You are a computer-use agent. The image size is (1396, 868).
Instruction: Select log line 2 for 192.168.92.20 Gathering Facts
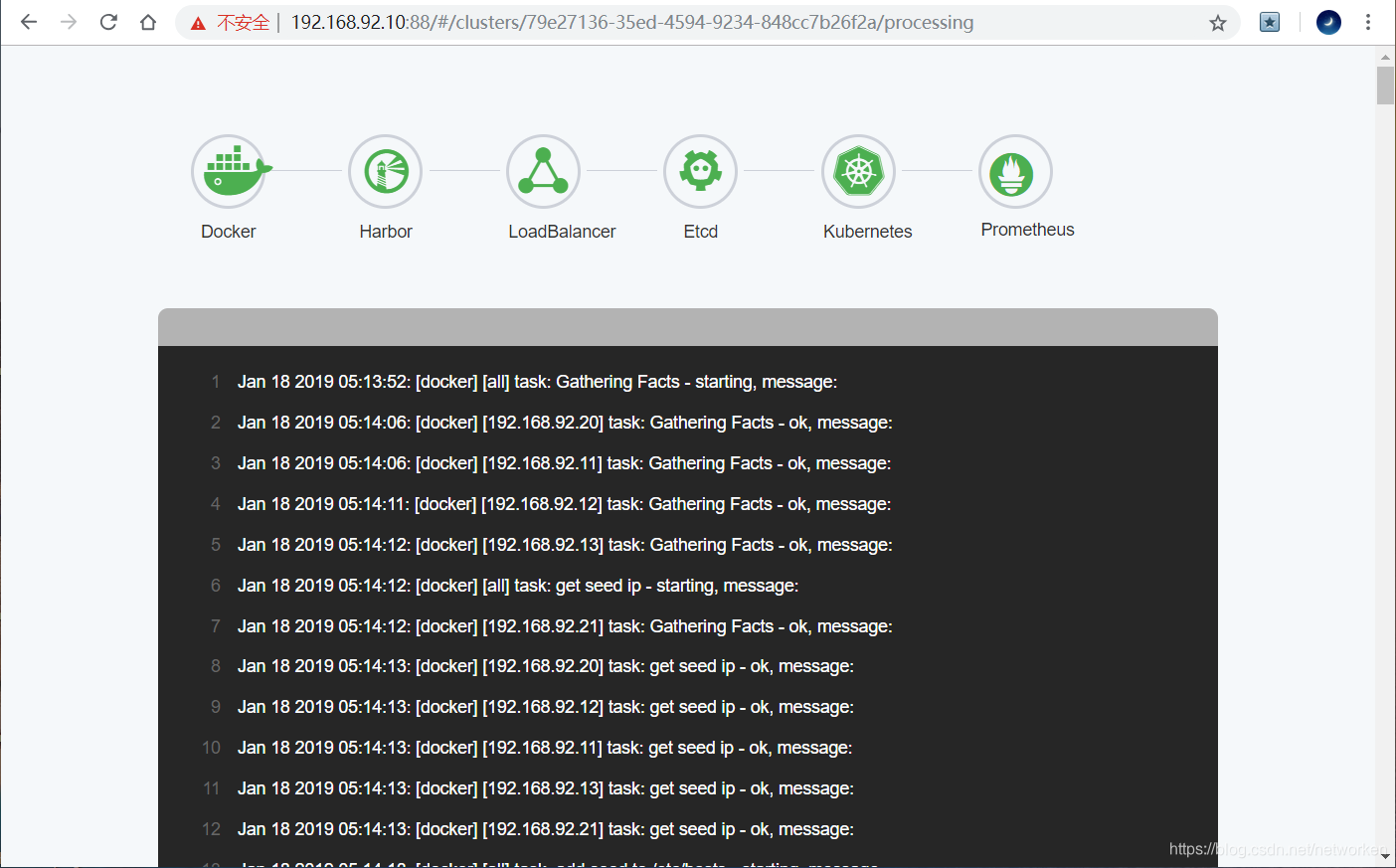point(565,423)
